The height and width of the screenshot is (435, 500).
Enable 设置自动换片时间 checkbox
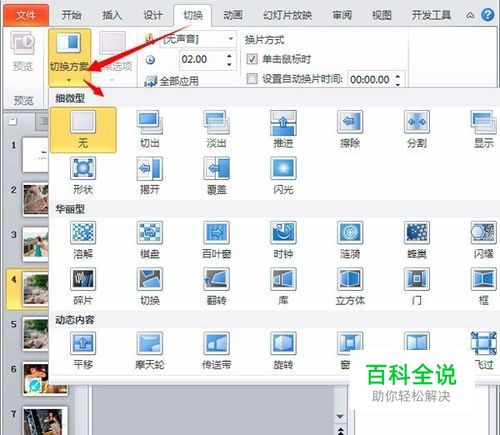pyautogui.click(x=252, y=79)
